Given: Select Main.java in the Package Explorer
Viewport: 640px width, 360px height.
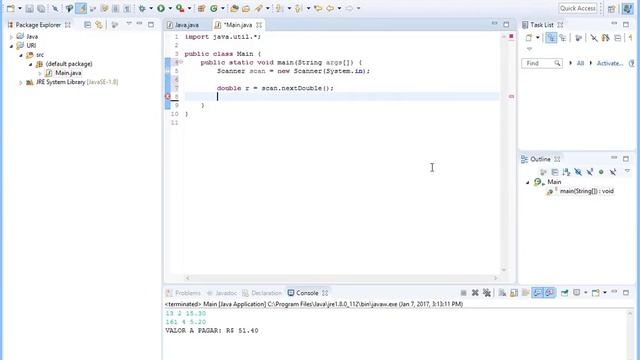Looking at the screenshot, I should 68,73.
